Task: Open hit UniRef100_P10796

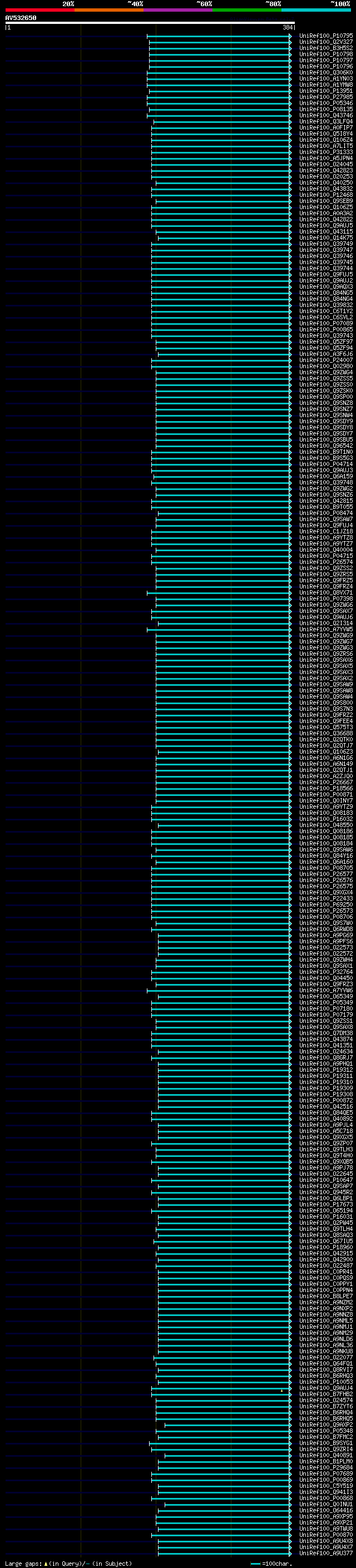Action: coord(326,66)
